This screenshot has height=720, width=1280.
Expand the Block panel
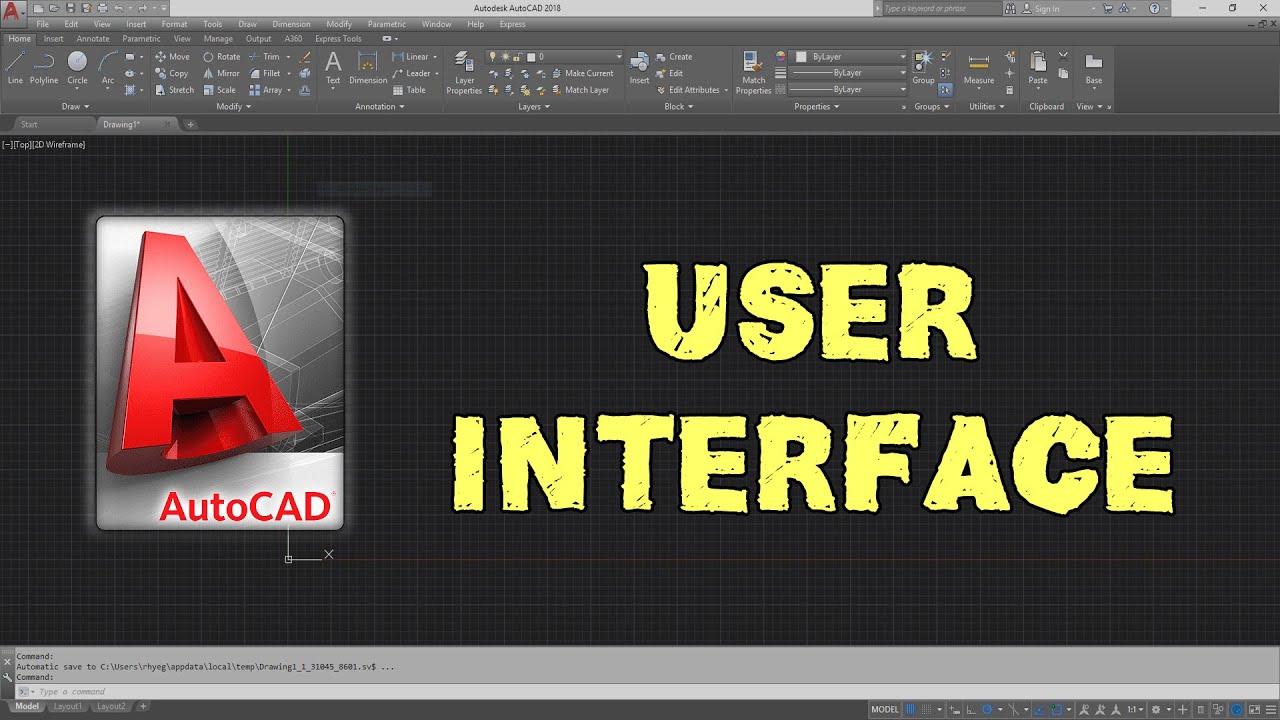pyautogui.click(x=678, y=106)
